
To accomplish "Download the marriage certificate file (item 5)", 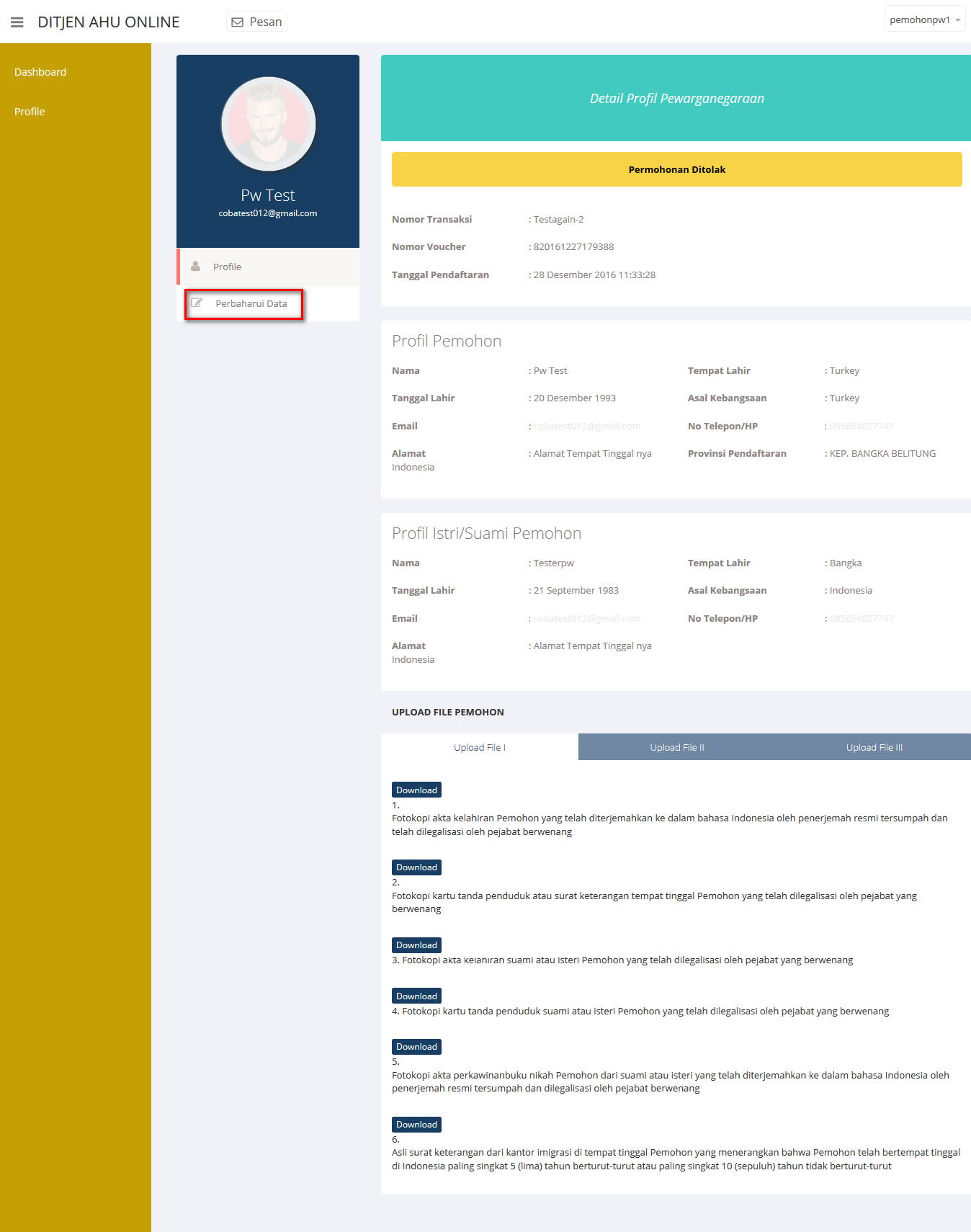I will tap(416, 1047).
